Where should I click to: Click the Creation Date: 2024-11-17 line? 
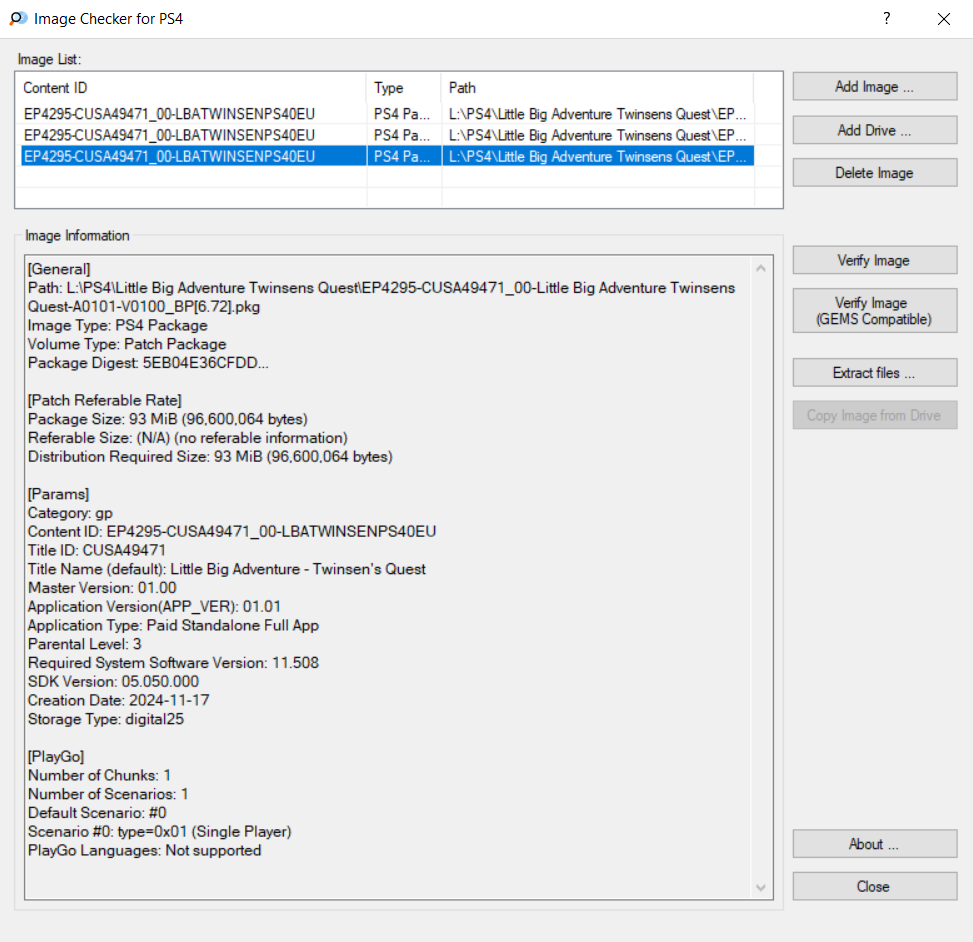[119, 700]
